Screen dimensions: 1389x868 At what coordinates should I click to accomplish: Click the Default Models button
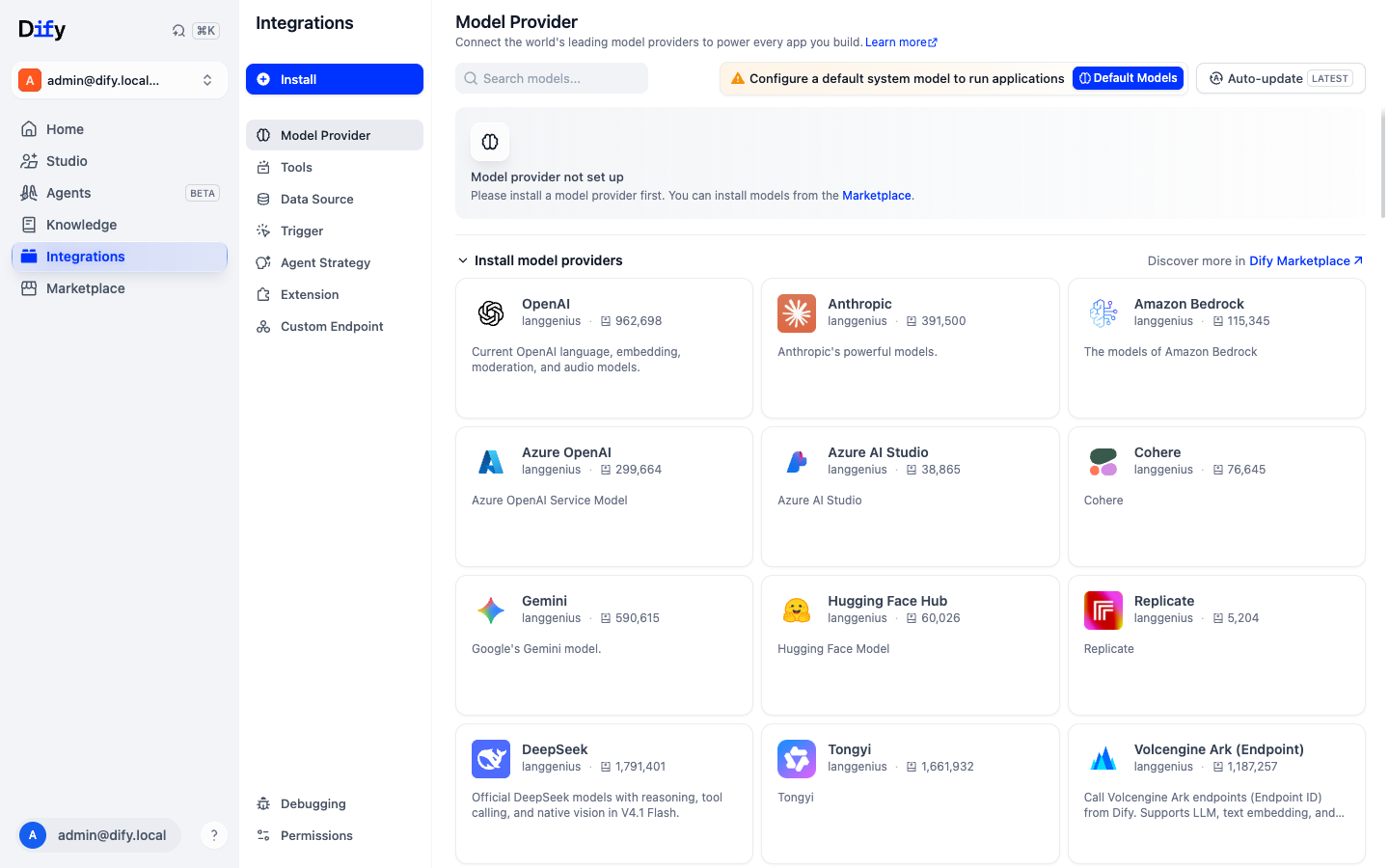pyautogui.click(x=1128, y=78)
